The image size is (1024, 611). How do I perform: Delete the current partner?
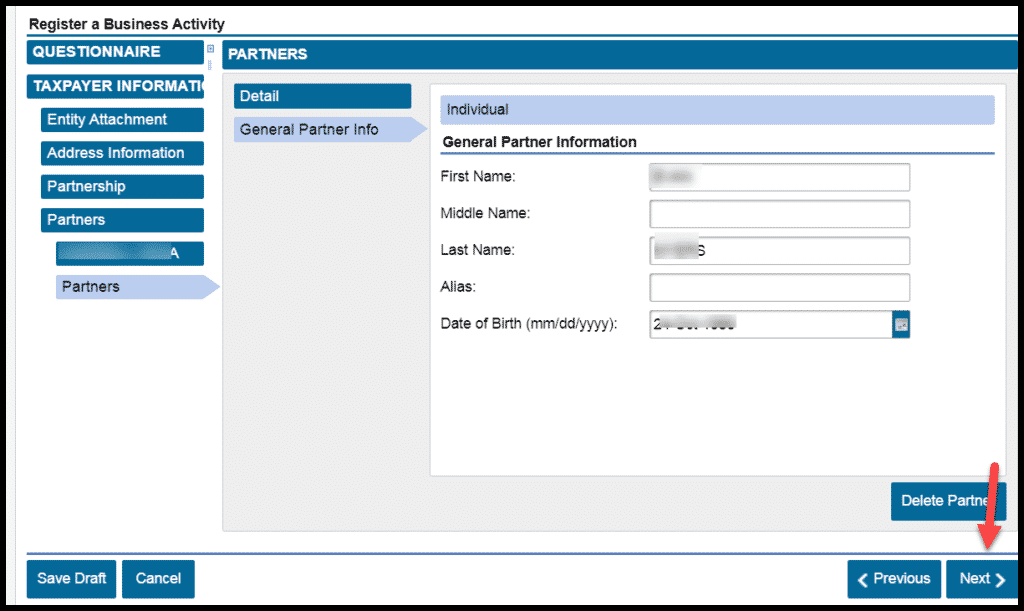click(948, 501)
